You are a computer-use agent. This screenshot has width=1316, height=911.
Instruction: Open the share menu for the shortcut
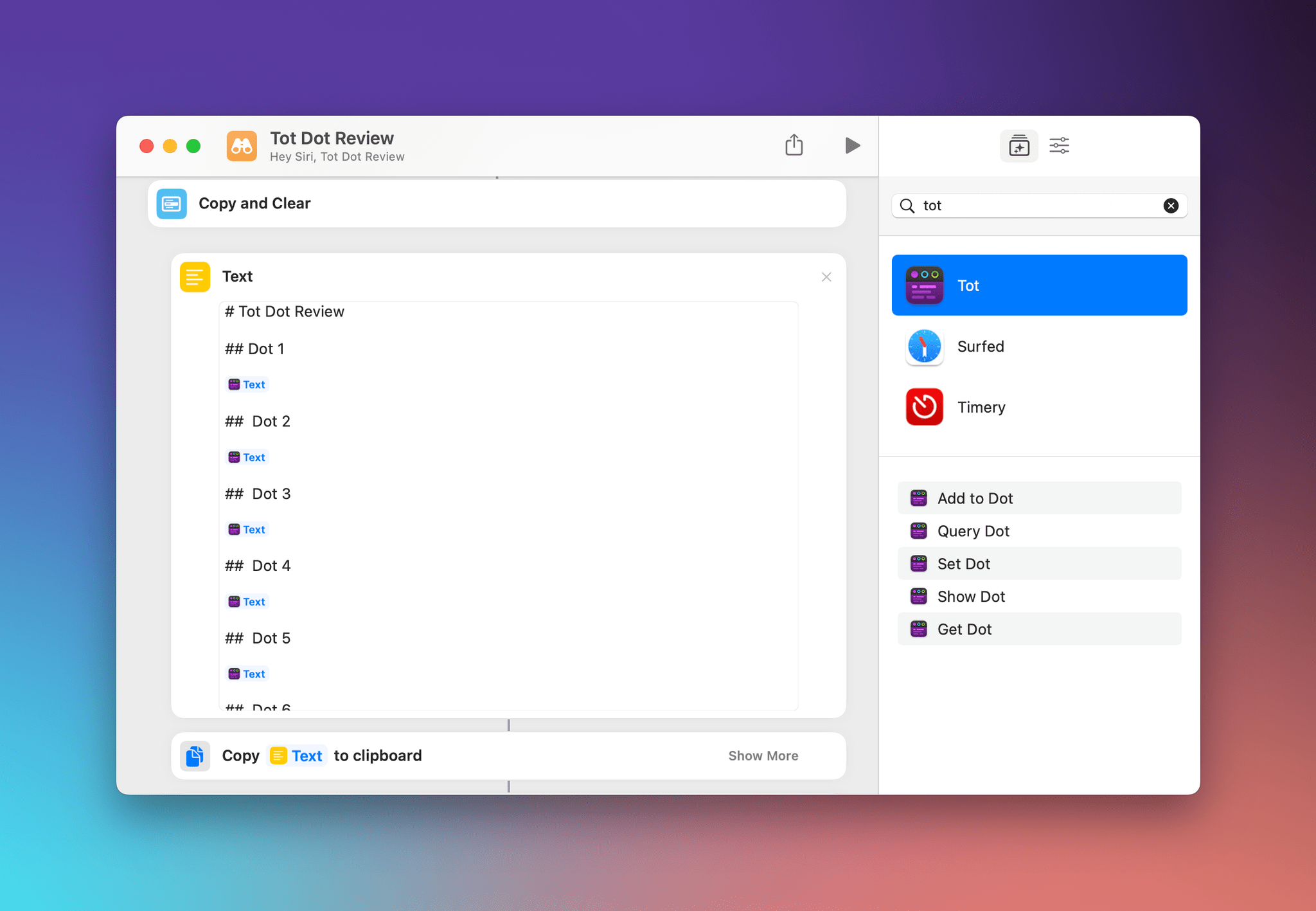[794, 145]
